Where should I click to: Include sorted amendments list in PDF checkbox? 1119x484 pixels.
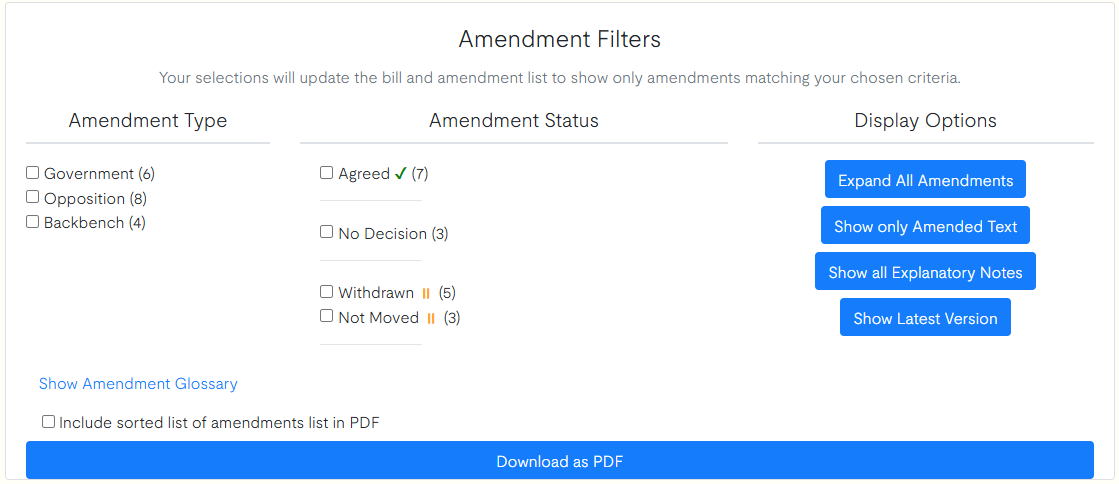pyautogui.click(x=48, y=422)
